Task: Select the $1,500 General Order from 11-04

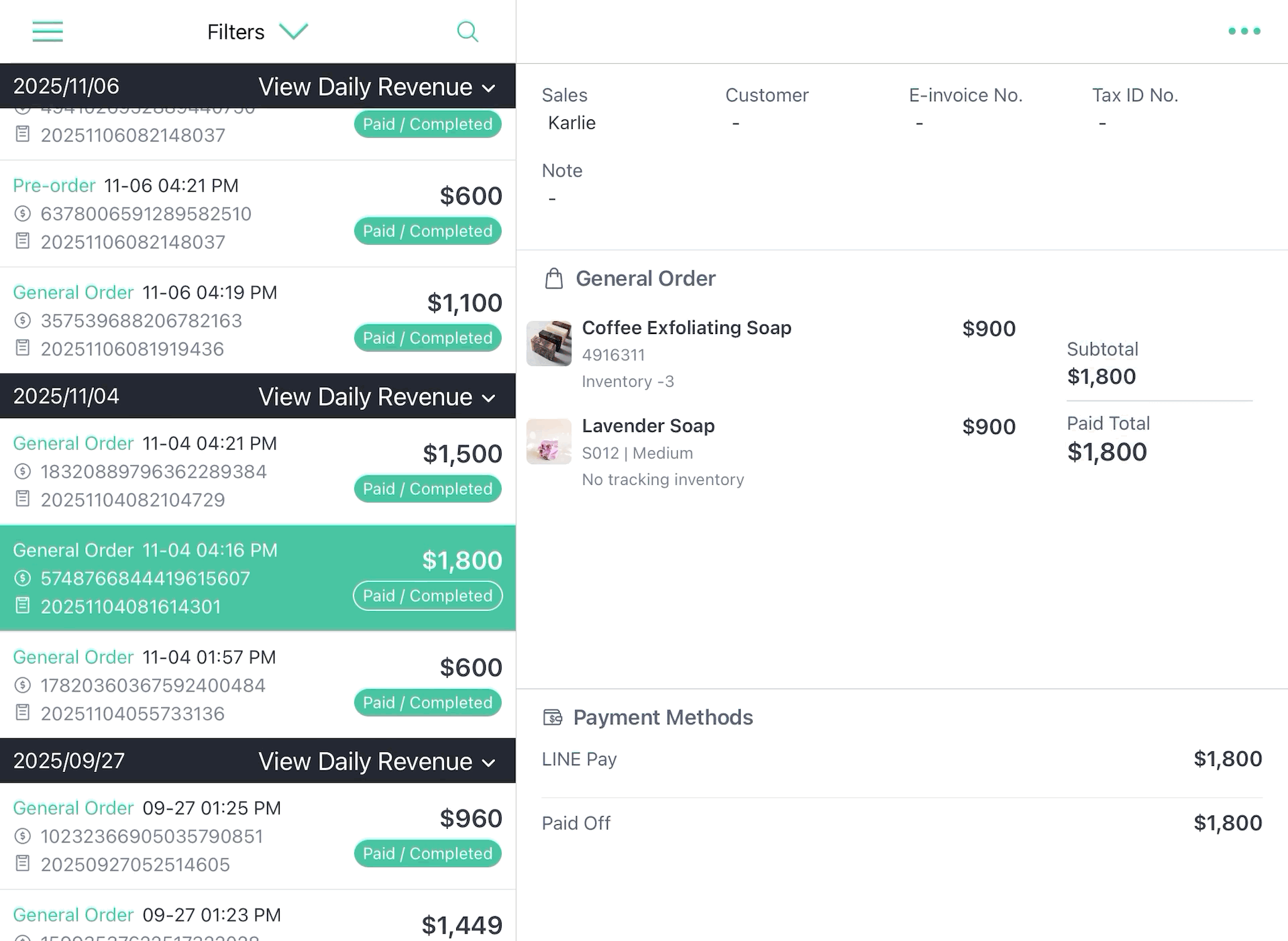Action: 258,472
